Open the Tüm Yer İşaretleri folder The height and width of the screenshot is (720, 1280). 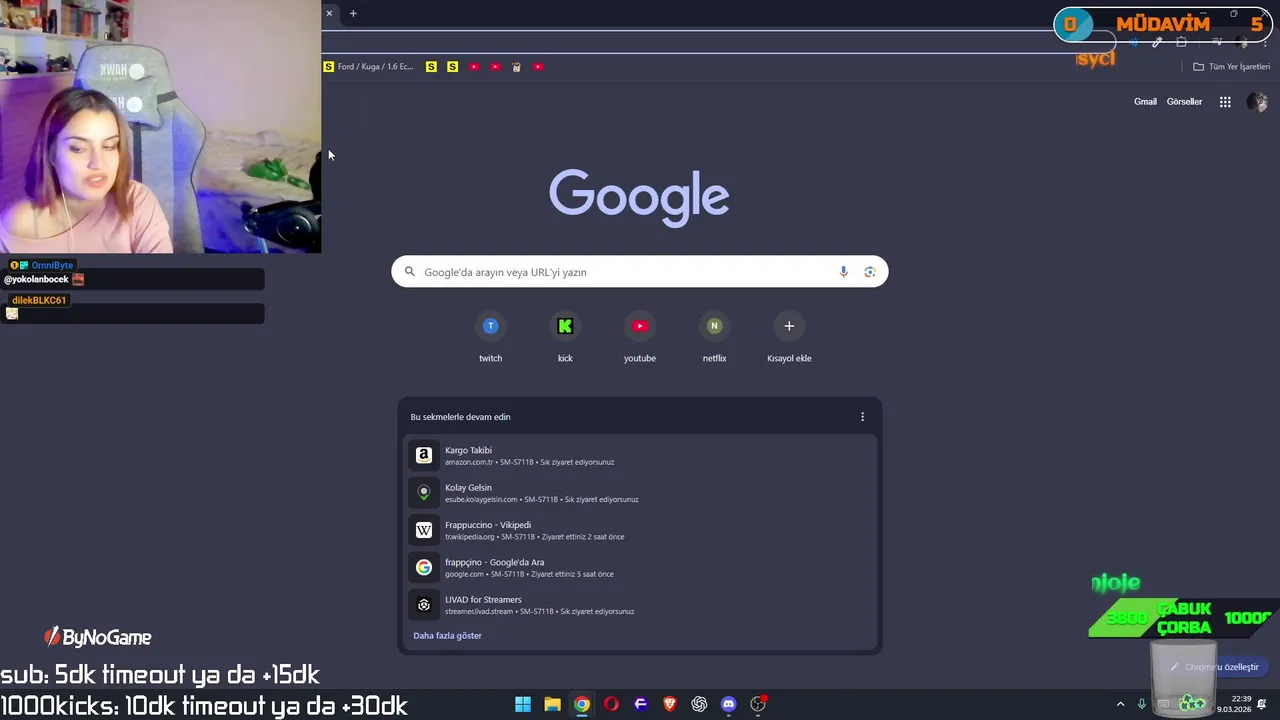[x=1231, y=67]
